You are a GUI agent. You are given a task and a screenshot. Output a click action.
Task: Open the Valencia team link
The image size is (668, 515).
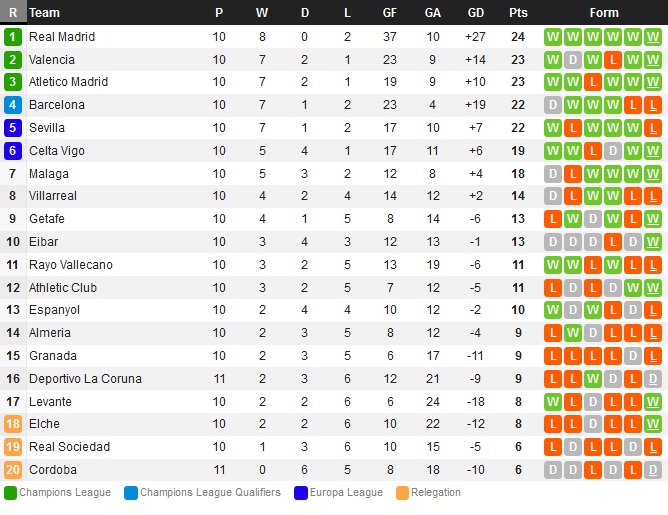[52, 60]
